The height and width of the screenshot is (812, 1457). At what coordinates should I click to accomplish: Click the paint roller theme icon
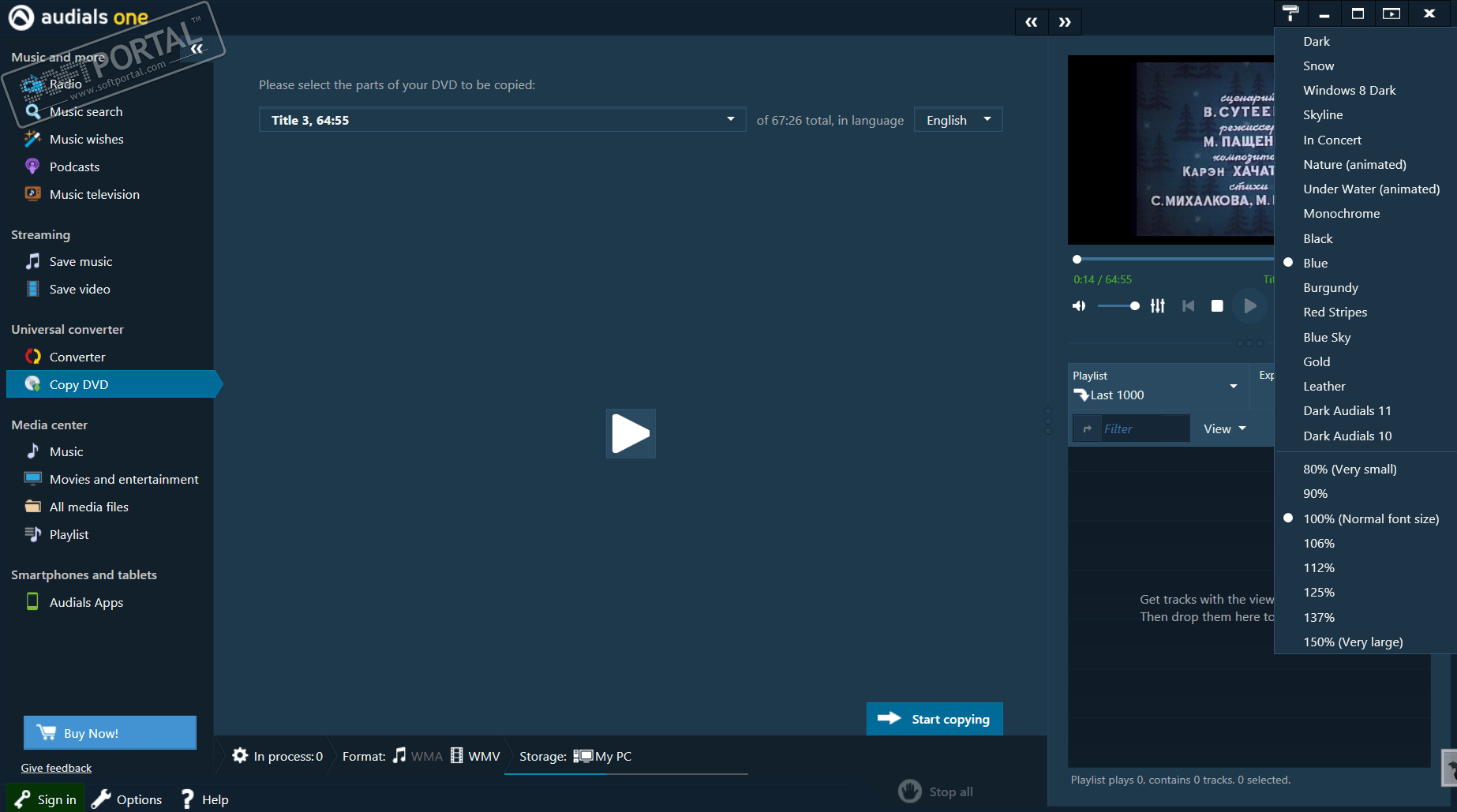click(1290, 13)
